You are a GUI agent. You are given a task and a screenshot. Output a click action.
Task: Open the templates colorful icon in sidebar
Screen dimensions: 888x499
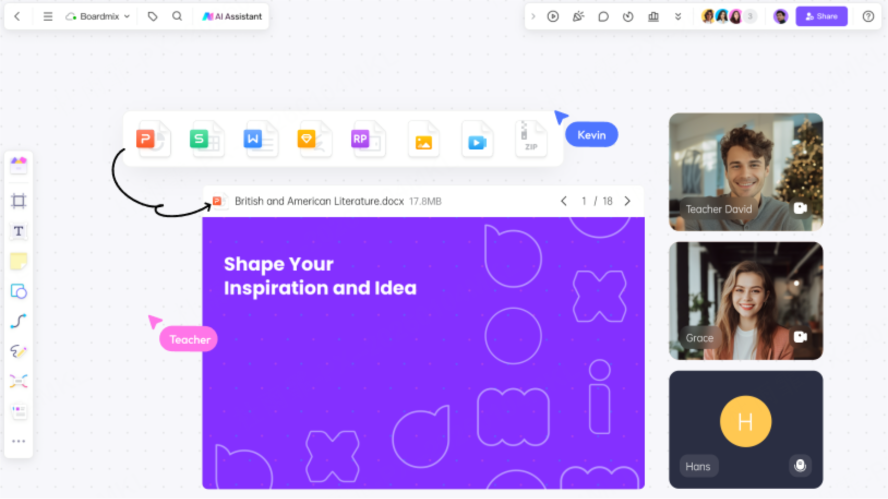click(x=19, y=165)
